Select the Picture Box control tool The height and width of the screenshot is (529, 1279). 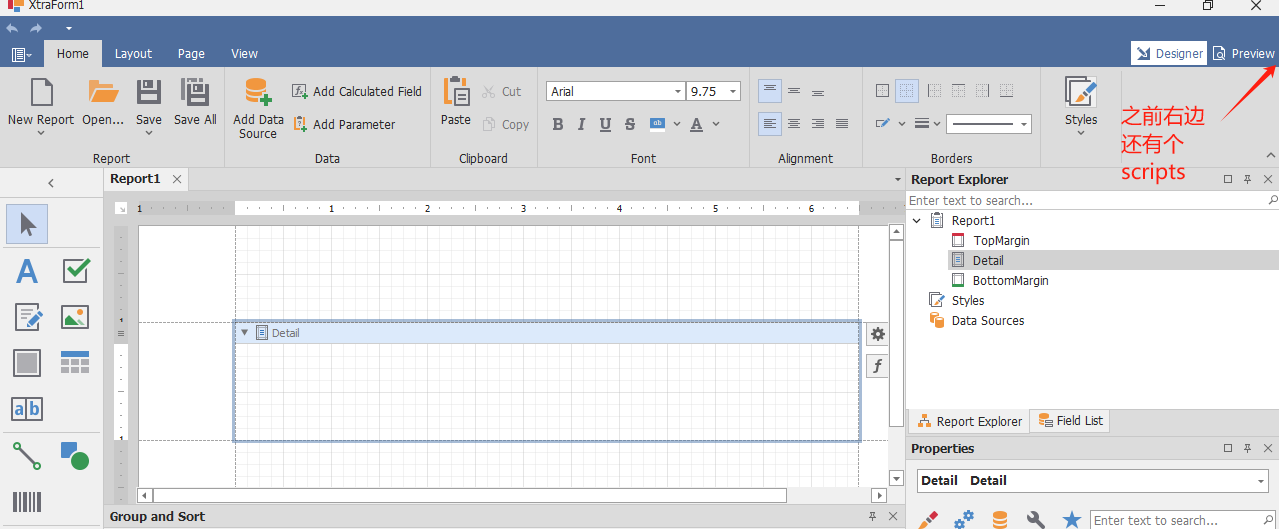[x=75, y=317]
